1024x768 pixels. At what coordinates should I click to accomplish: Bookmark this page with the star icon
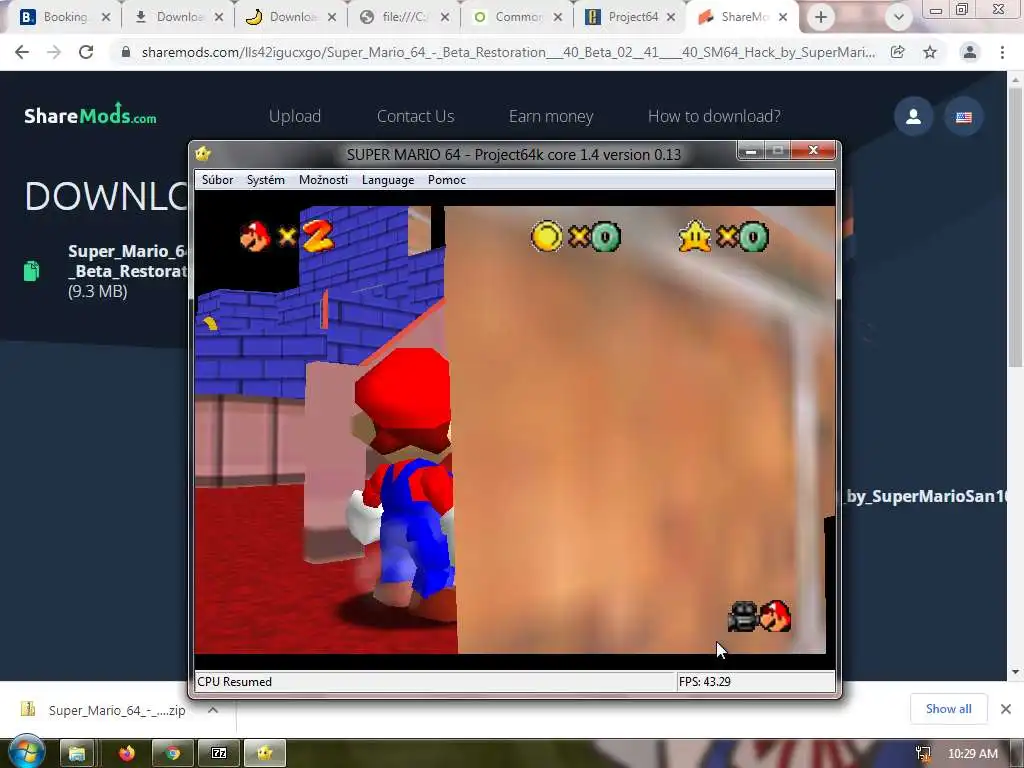(930, 52)
